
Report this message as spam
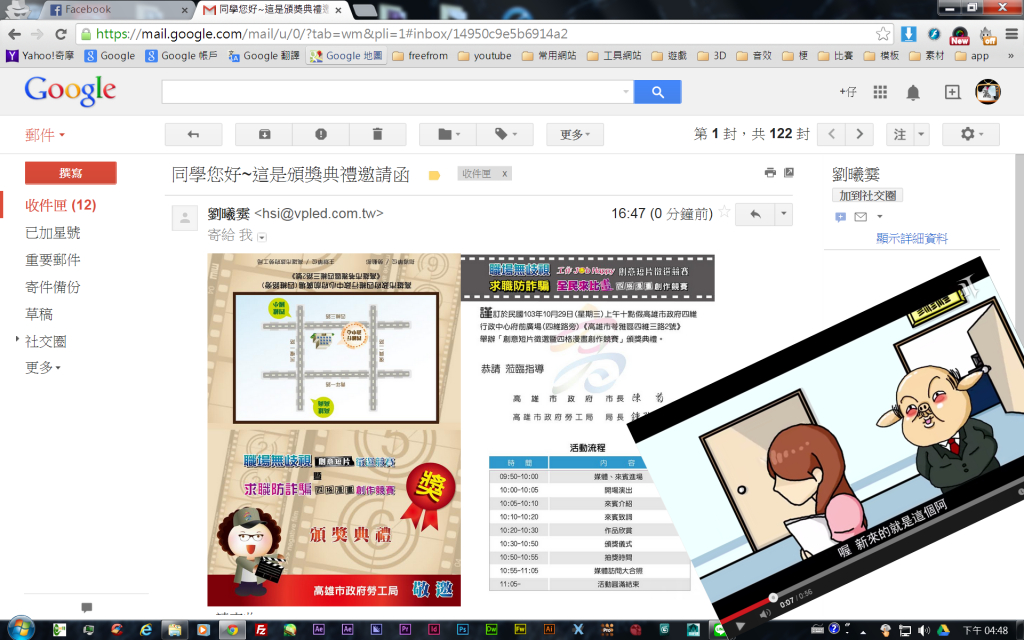tap(321, 134)
